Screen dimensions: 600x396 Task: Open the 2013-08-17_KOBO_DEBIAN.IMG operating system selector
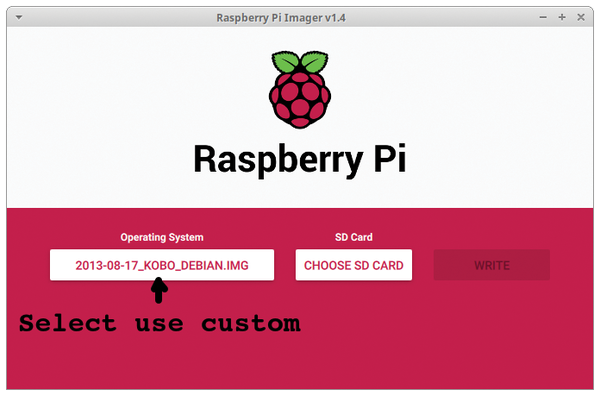[162, 265]
